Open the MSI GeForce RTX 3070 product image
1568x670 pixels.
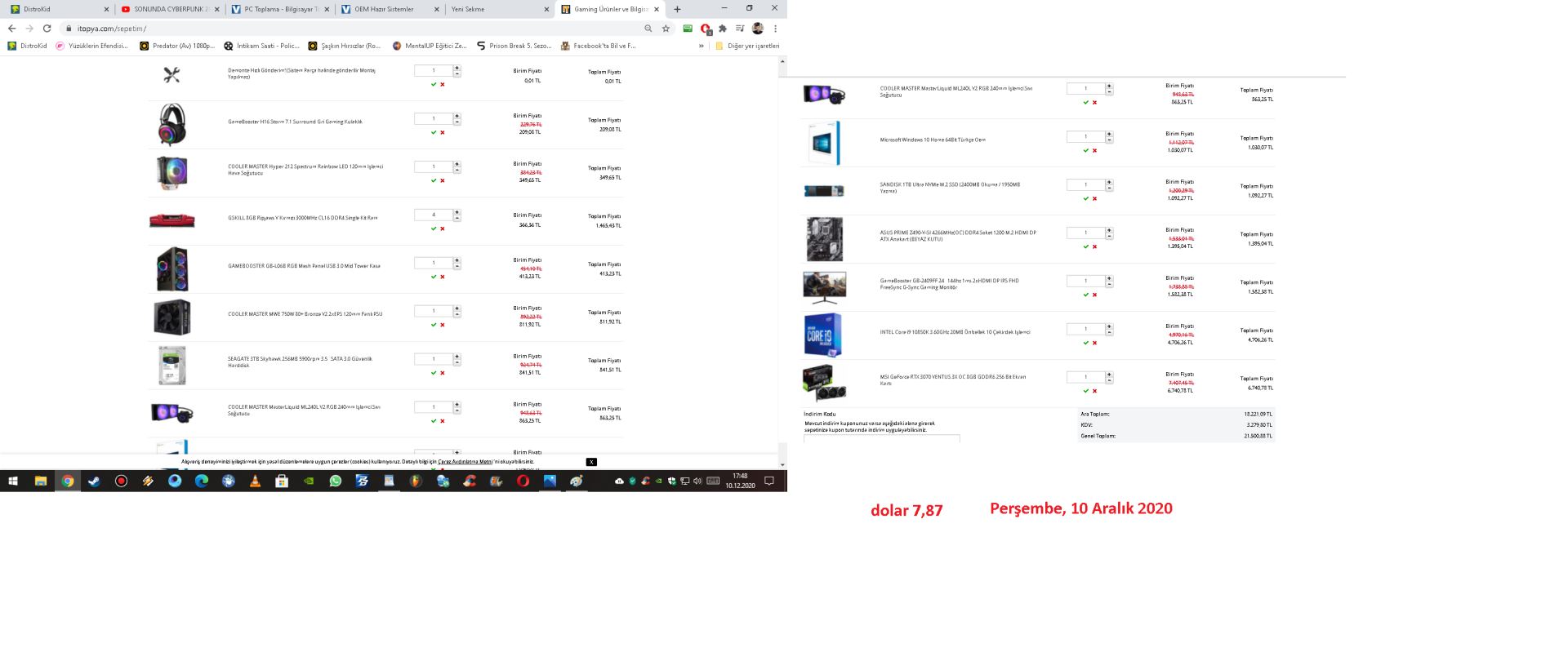pos(824,382)
